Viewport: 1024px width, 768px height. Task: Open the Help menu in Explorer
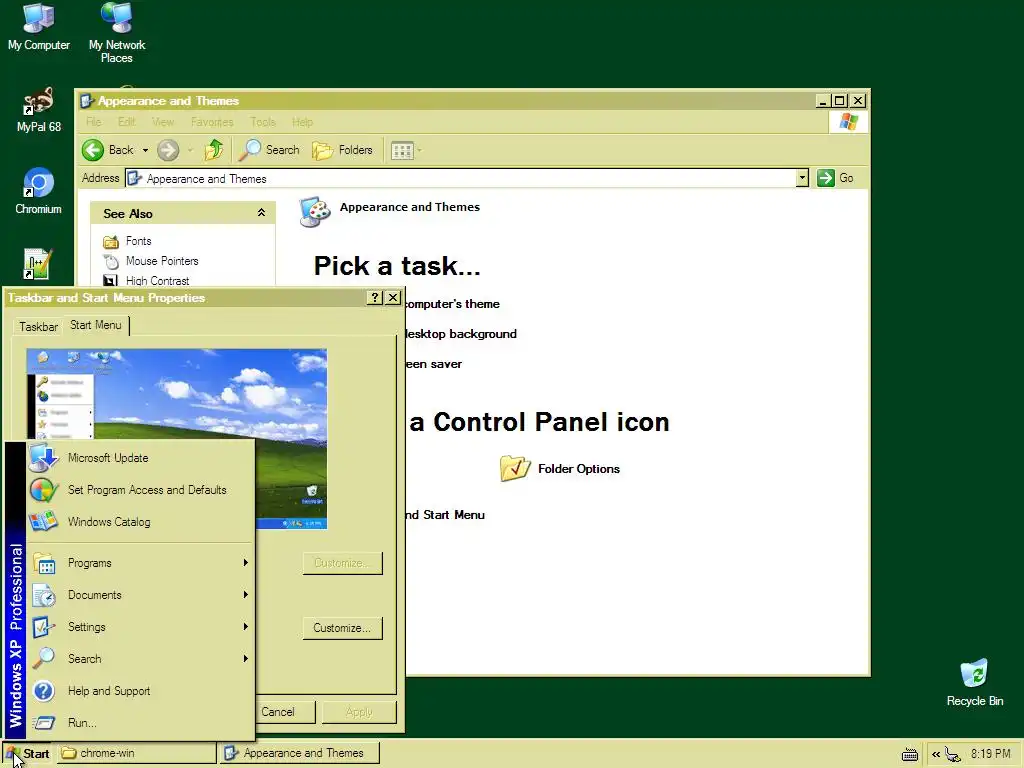tap(302, 122)
